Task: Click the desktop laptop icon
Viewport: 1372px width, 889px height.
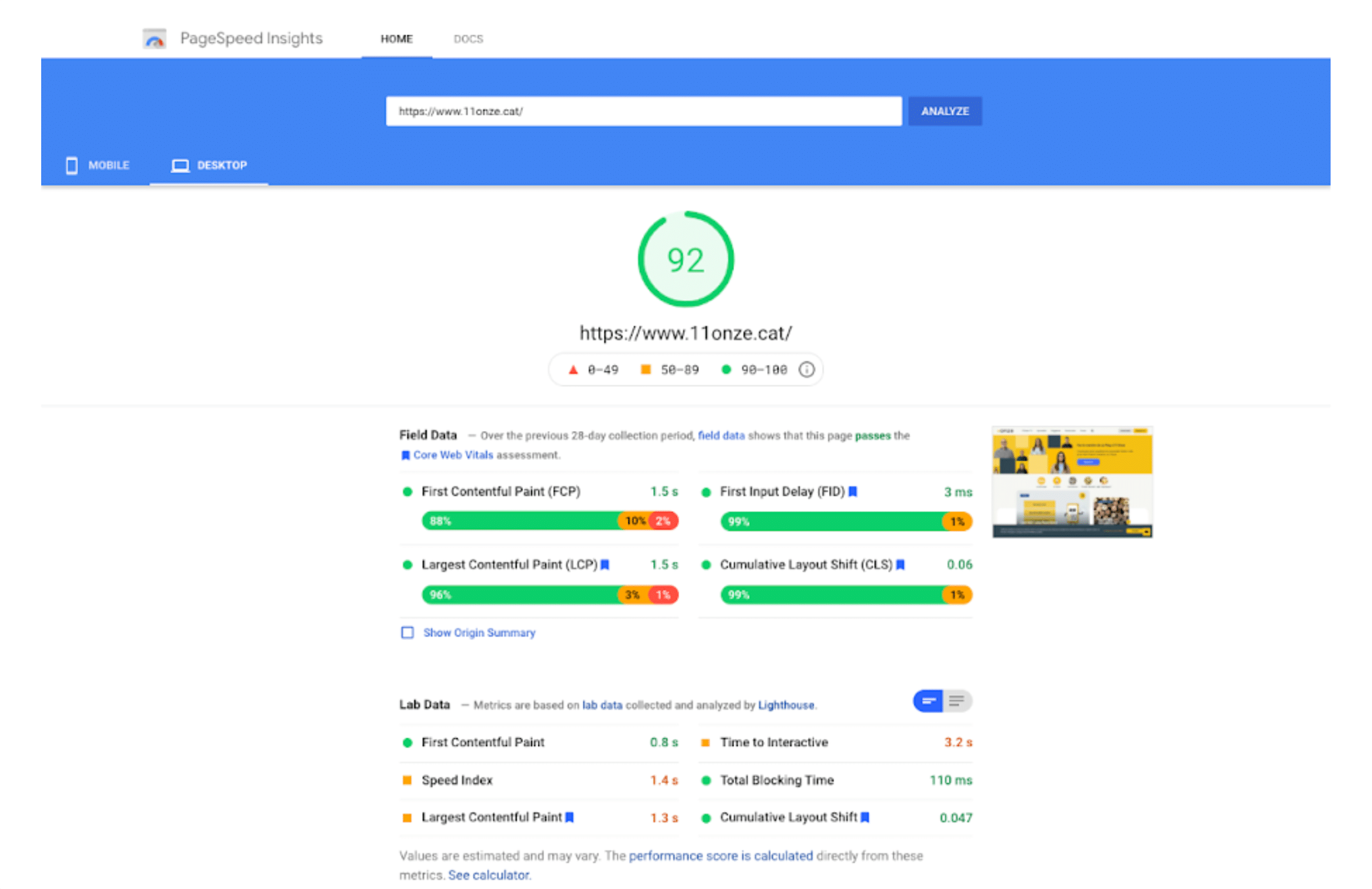Action: 180,166
